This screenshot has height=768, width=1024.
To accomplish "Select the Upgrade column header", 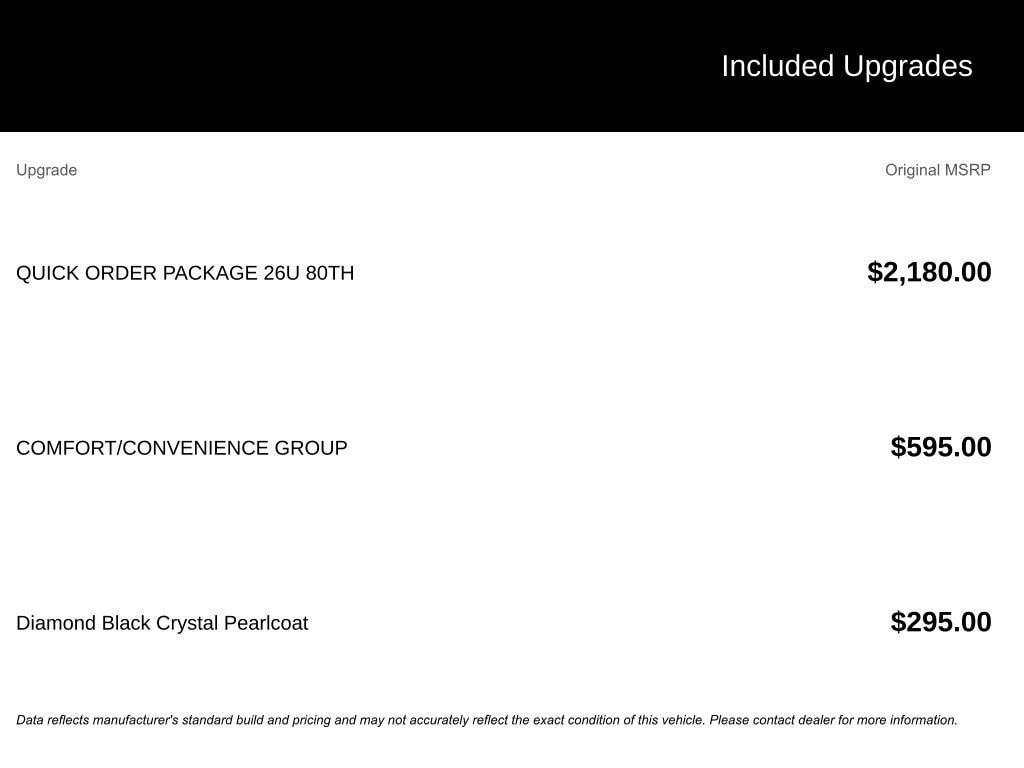I will [46, 170].
